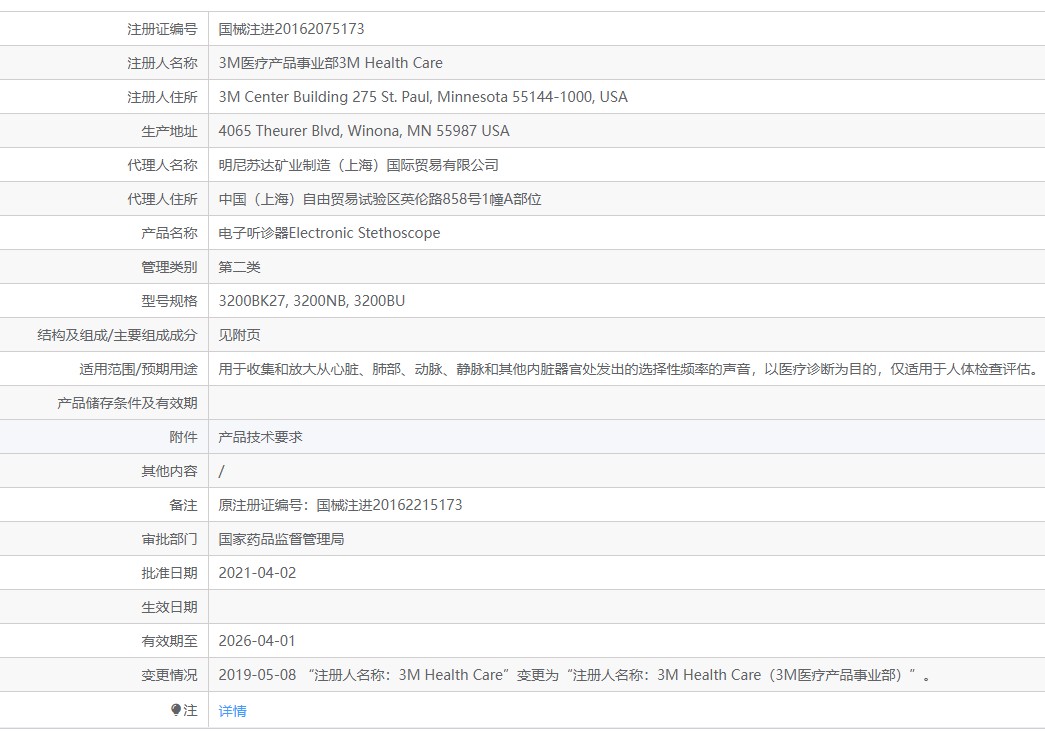Click the 生产地址 label
This screenshot has width=1045, height=732.
coord(169,131)
